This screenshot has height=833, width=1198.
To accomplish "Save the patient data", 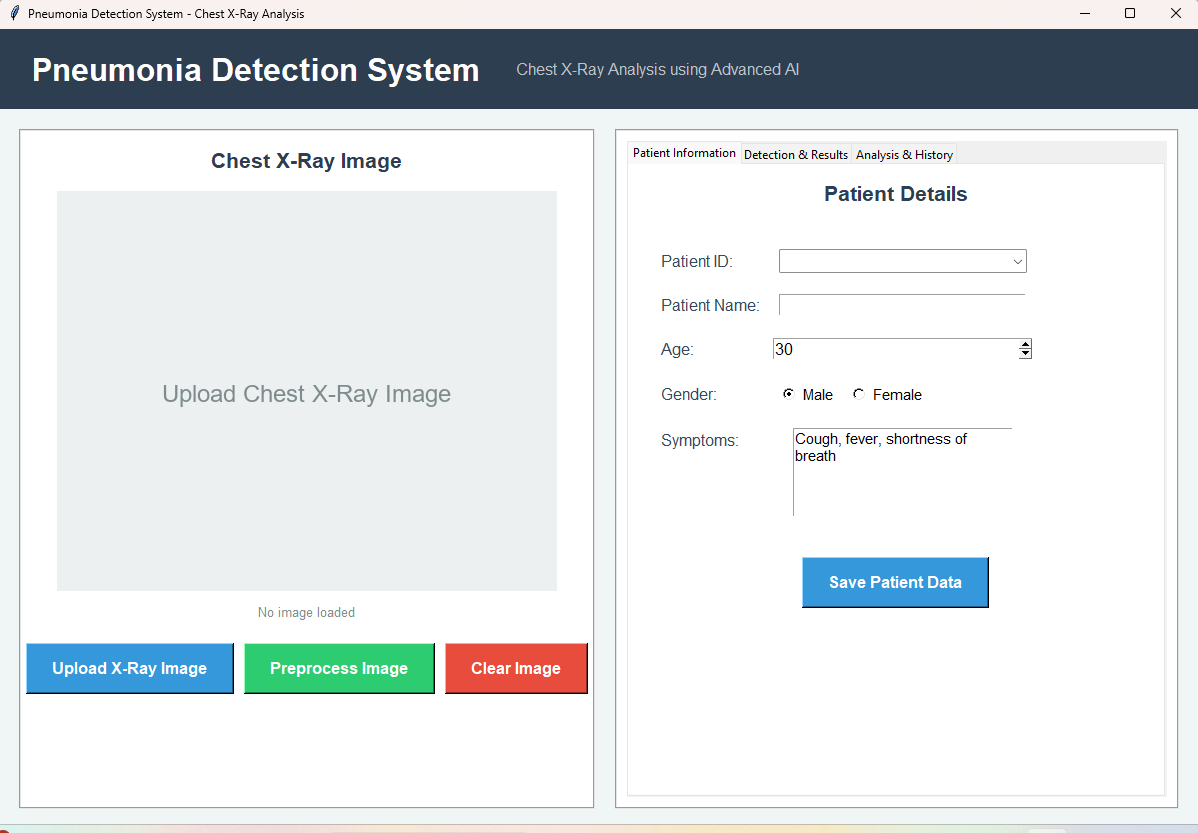I will [x=895, y=582].
